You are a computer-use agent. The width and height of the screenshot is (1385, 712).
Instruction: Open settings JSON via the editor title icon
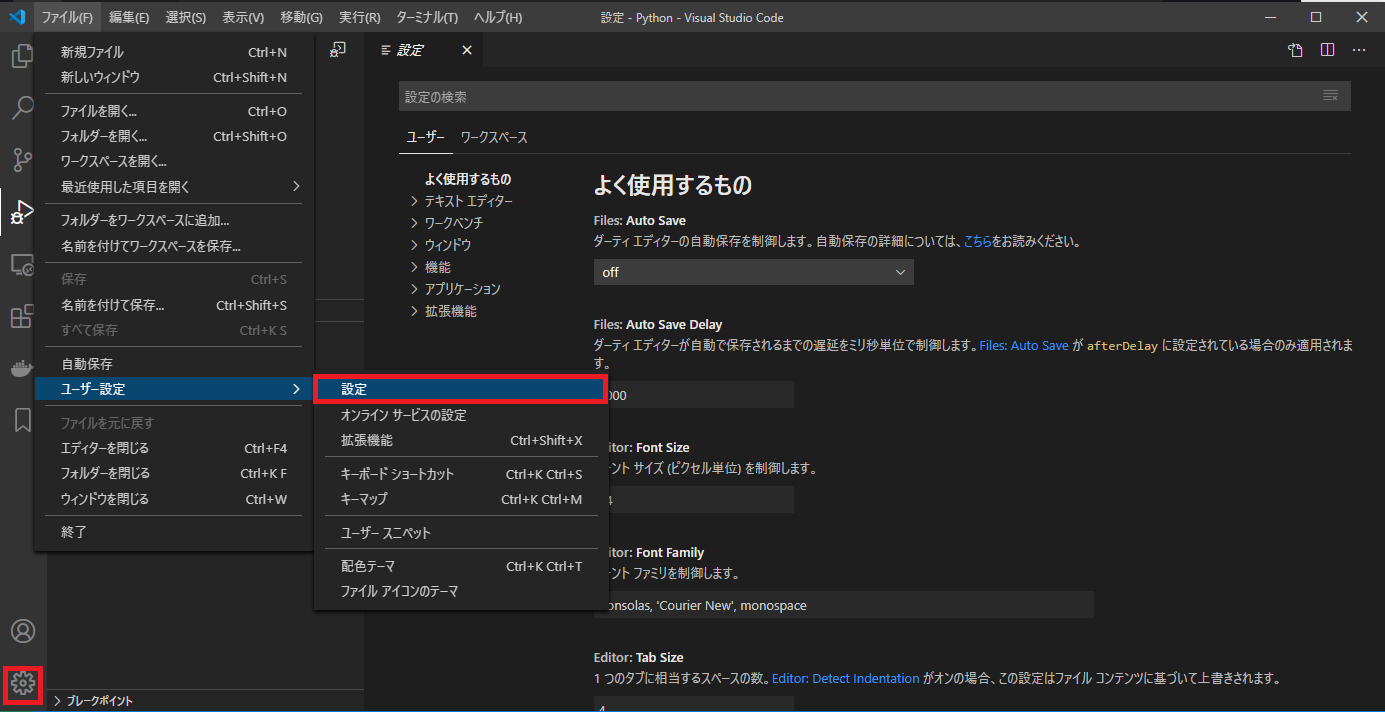(1295, 50)
